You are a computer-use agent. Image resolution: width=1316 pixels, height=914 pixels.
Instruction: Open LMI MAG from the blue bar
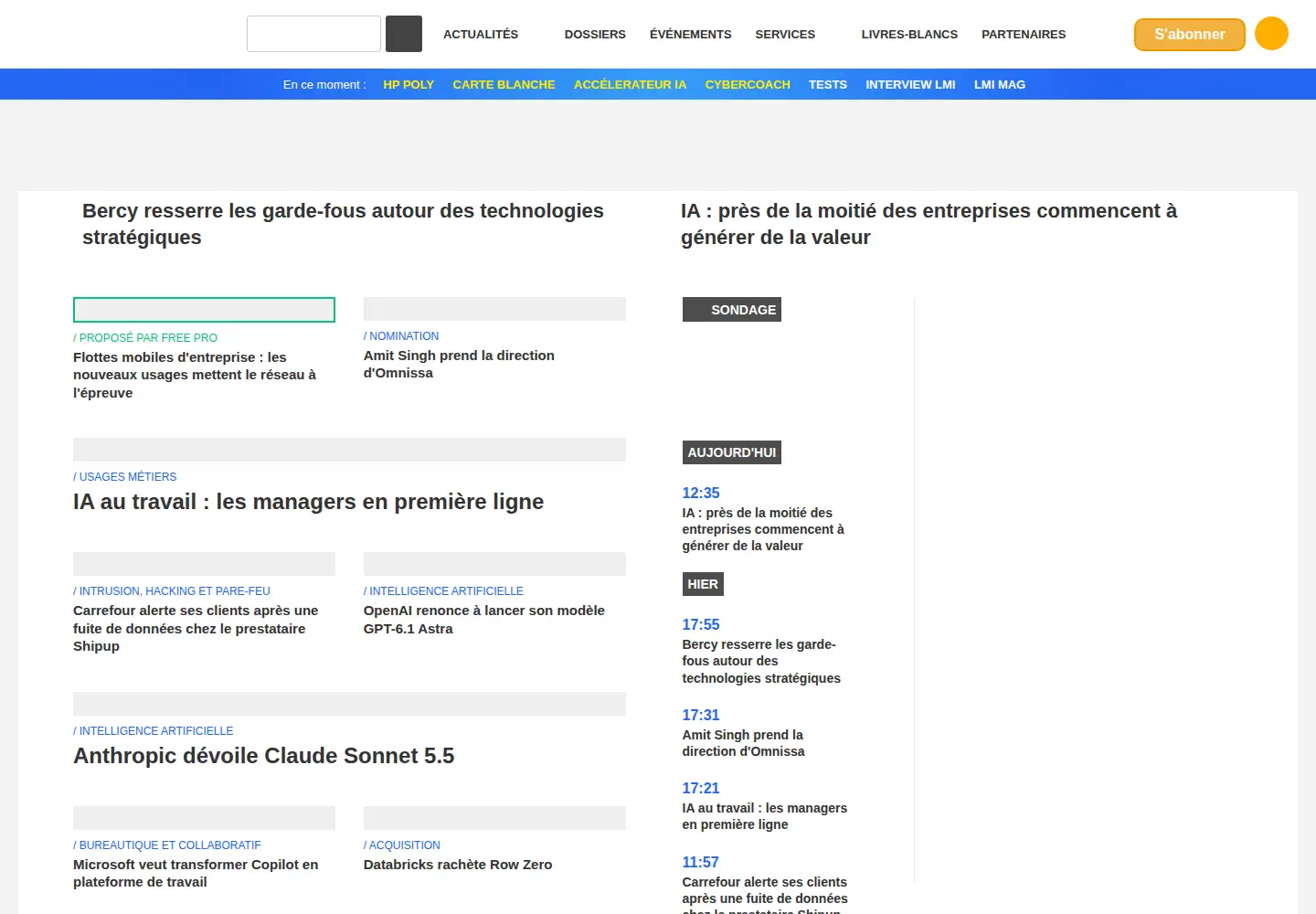coord(1000,84)
